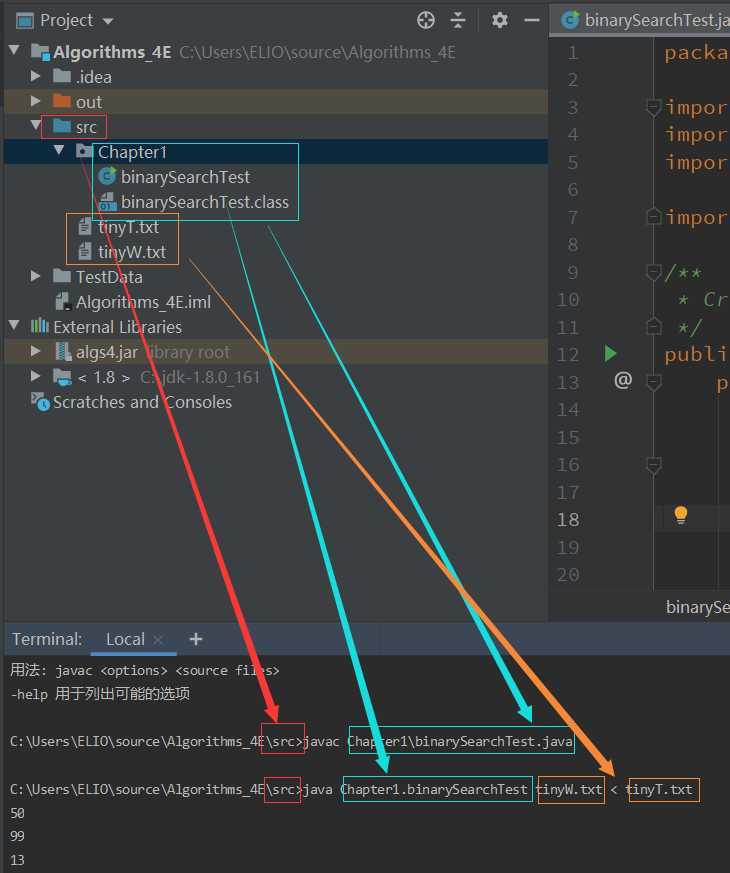Select Scratches and Consoles

pyautogui.click(x=142, y=402)
